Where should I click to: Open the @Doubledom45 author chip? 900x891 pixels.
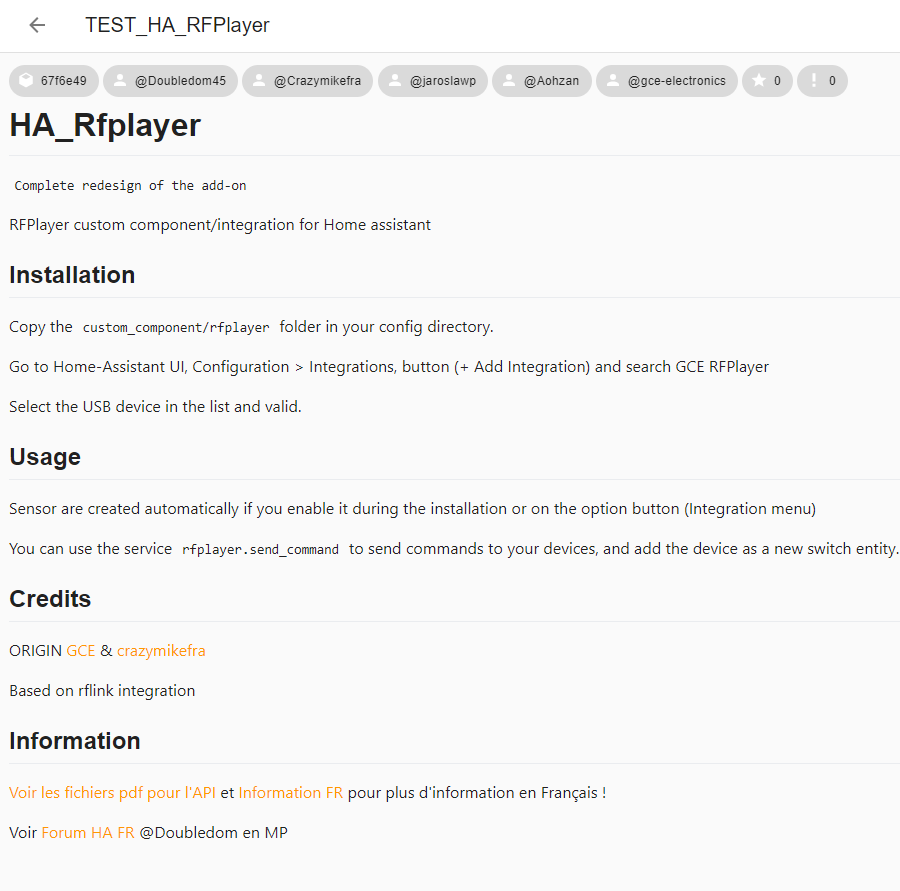coord(170,81)
